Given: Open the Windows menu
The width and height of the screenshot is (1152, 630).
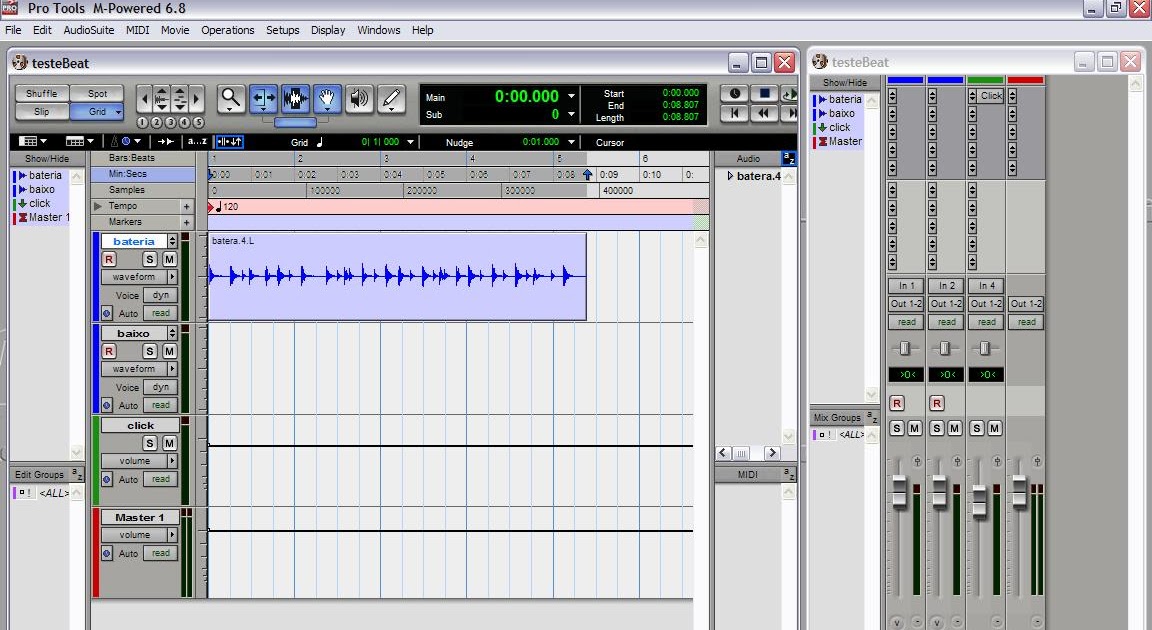Looking at the screenshot, I should (x=379, y=30).
